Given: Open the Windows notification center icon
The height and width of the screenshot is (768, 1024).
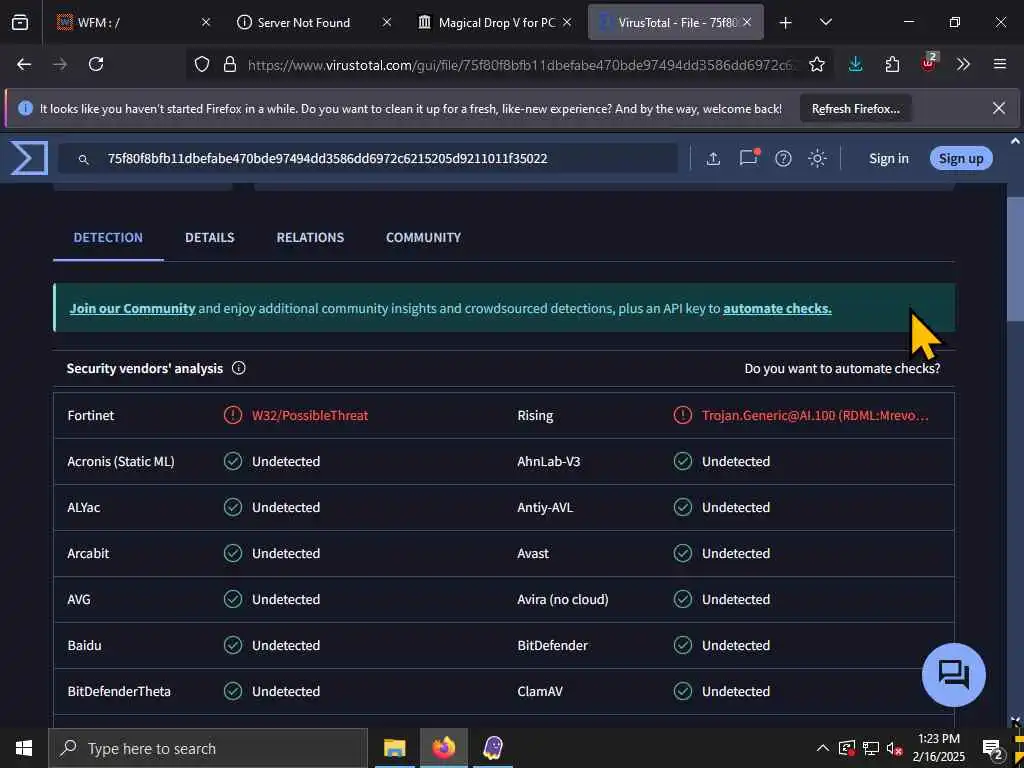Looking at the screenshot, I should tap(993, 748).
